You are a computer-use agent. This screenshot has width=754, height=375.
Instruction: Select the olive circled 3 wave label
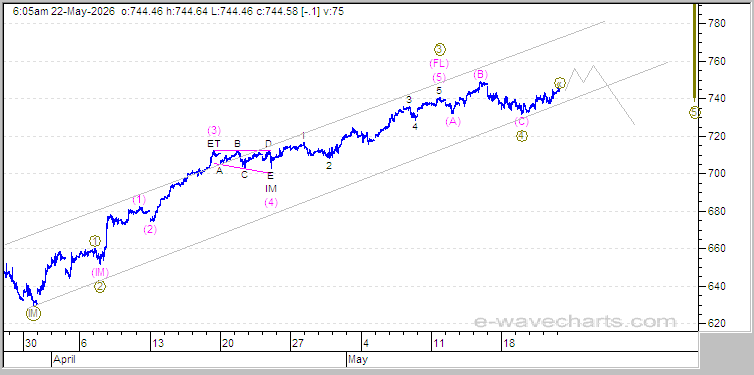(440, 49)
